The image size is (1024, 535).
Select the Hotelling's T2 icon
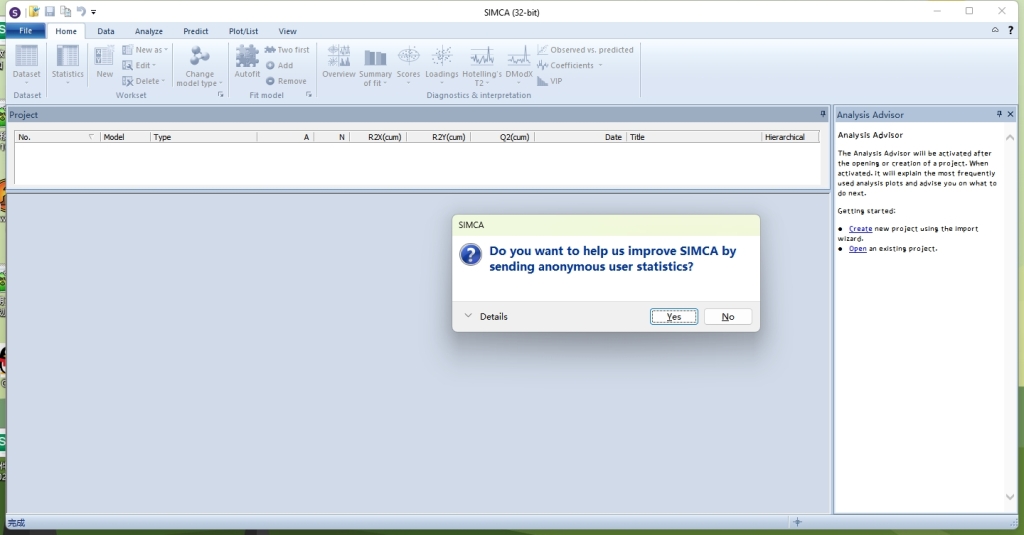(482, 57)
